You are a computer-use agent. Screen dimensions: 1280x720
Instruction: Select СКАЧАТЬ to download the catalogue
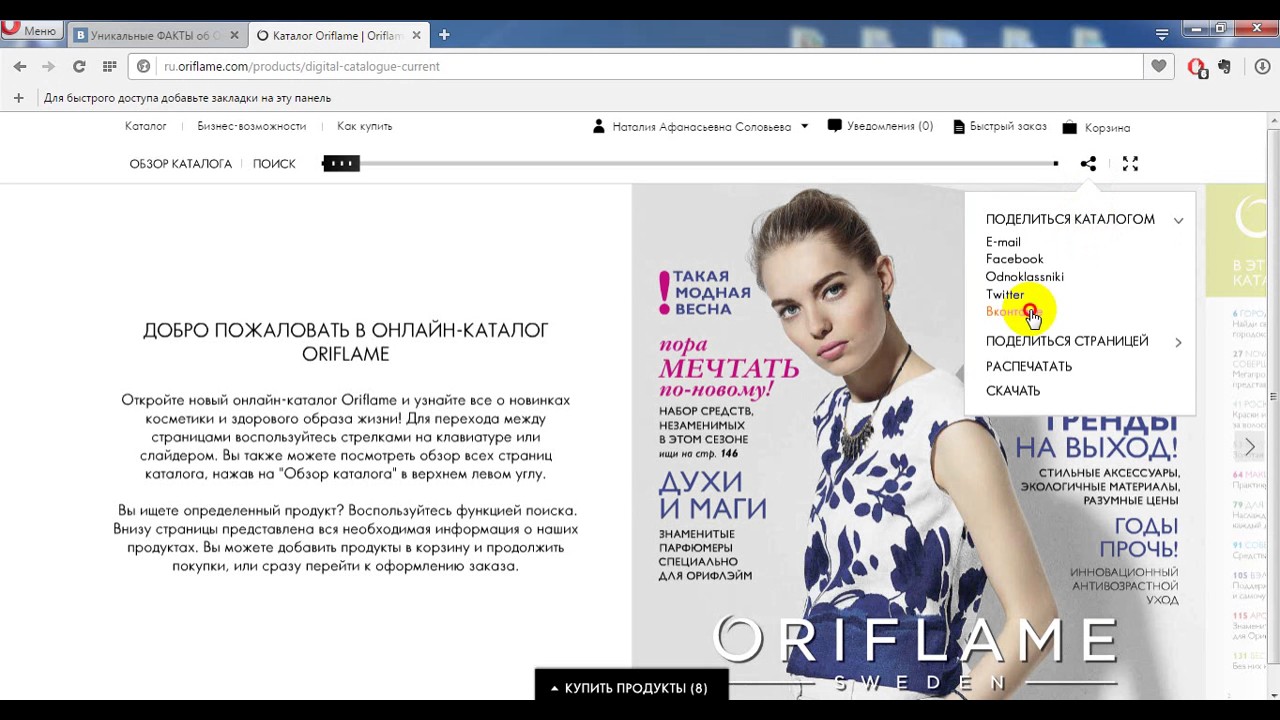point(1012,391)
